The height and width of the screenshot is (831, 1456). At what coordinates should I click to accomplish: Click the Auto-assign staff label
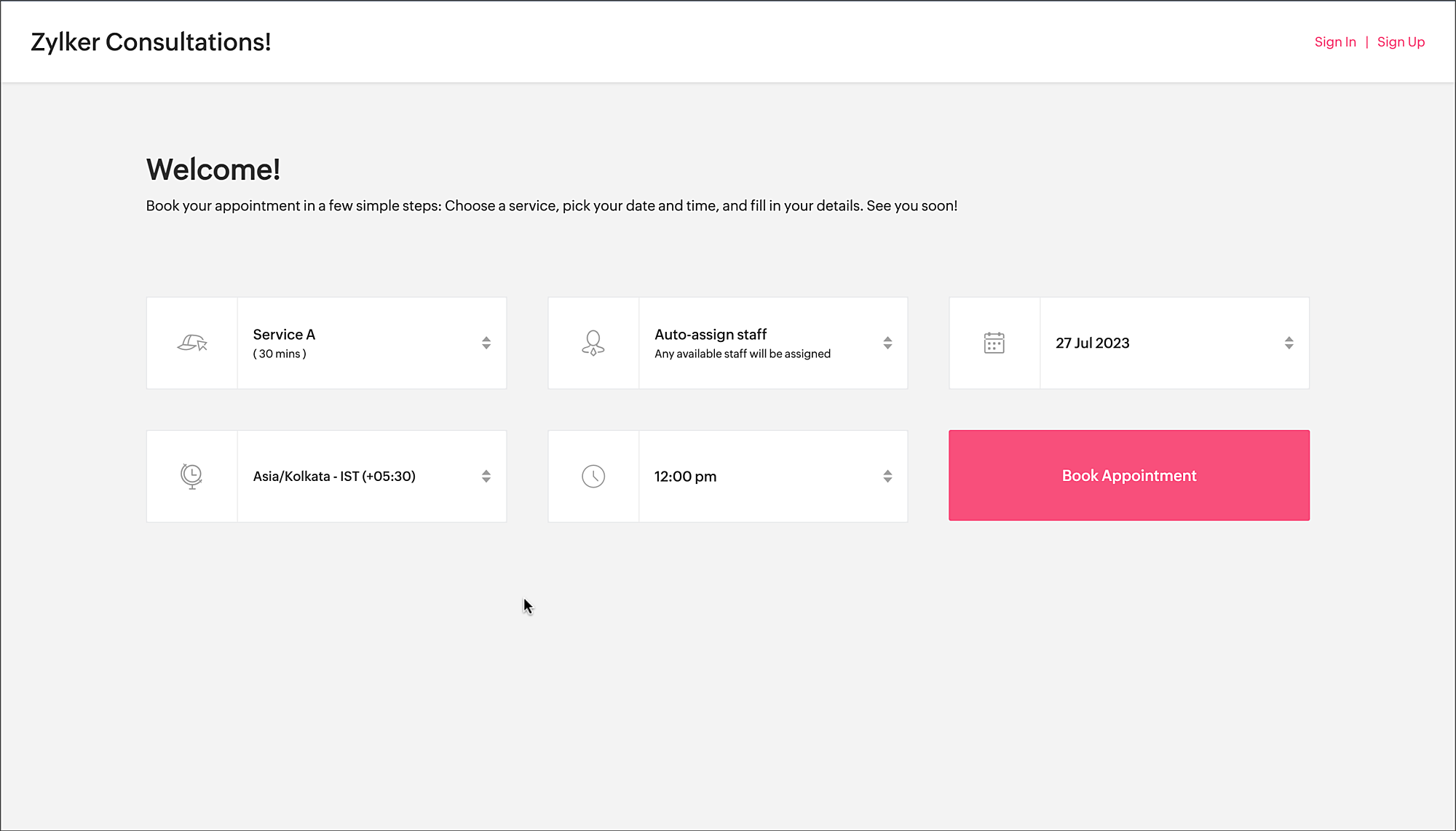pos(711,335)
